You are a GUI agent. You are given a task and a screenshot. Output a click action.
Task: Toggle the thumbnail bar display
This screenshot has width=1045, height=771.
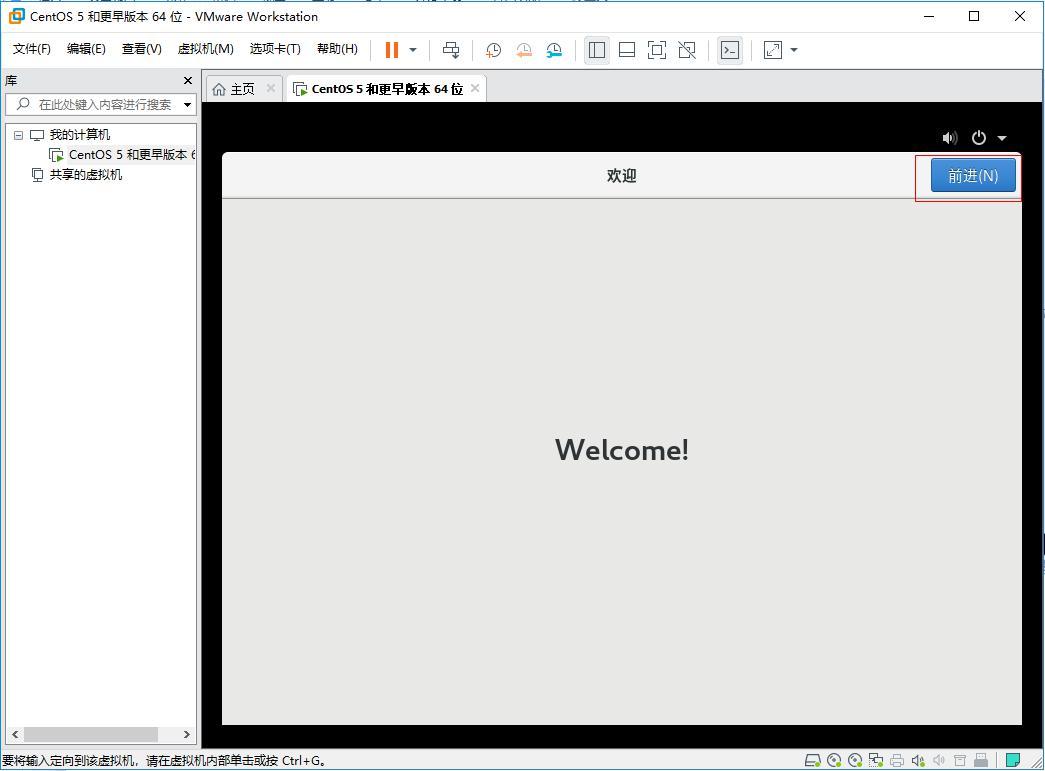tap(627, 49)
